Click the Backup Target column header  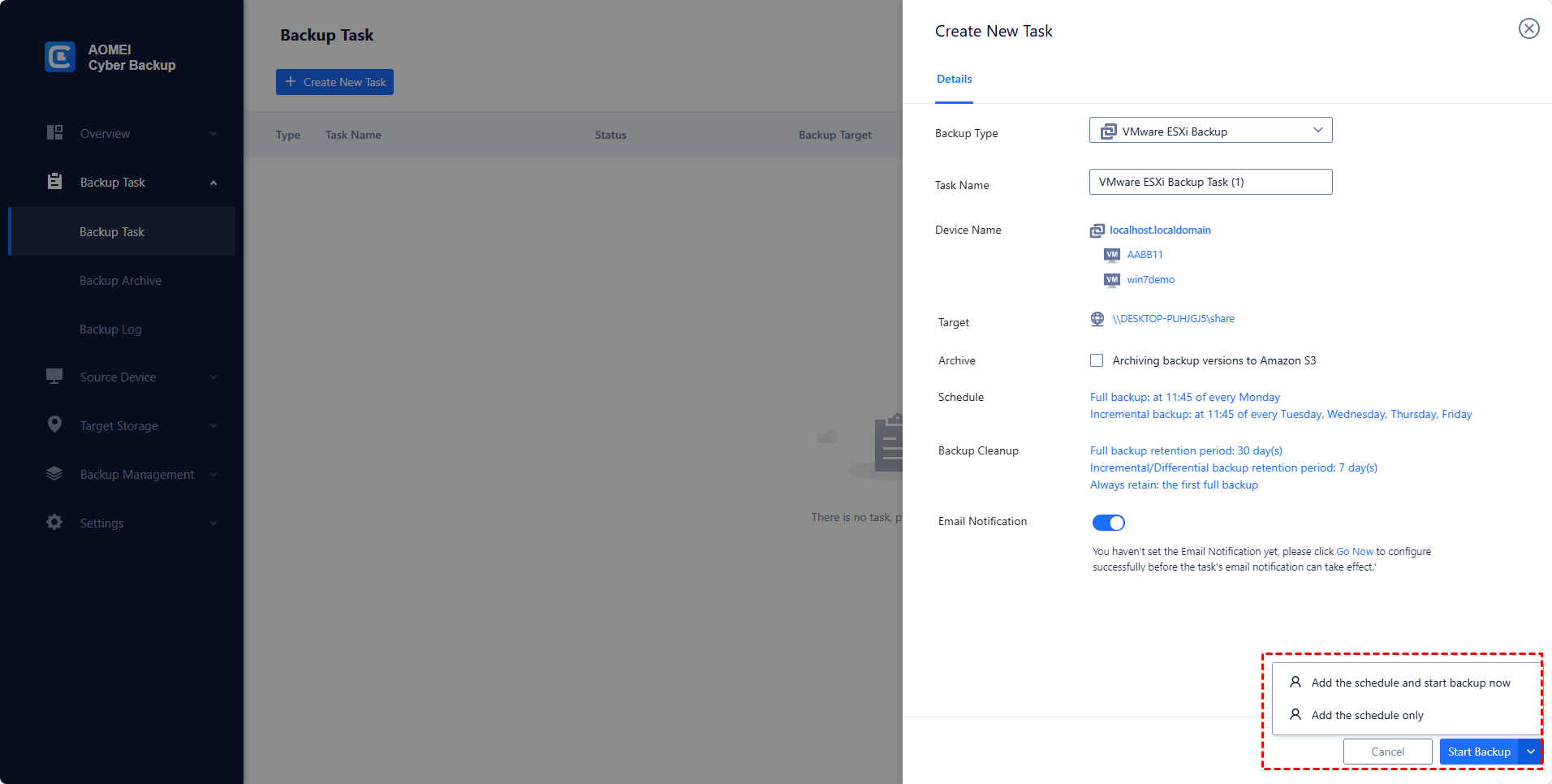[835, 135]
